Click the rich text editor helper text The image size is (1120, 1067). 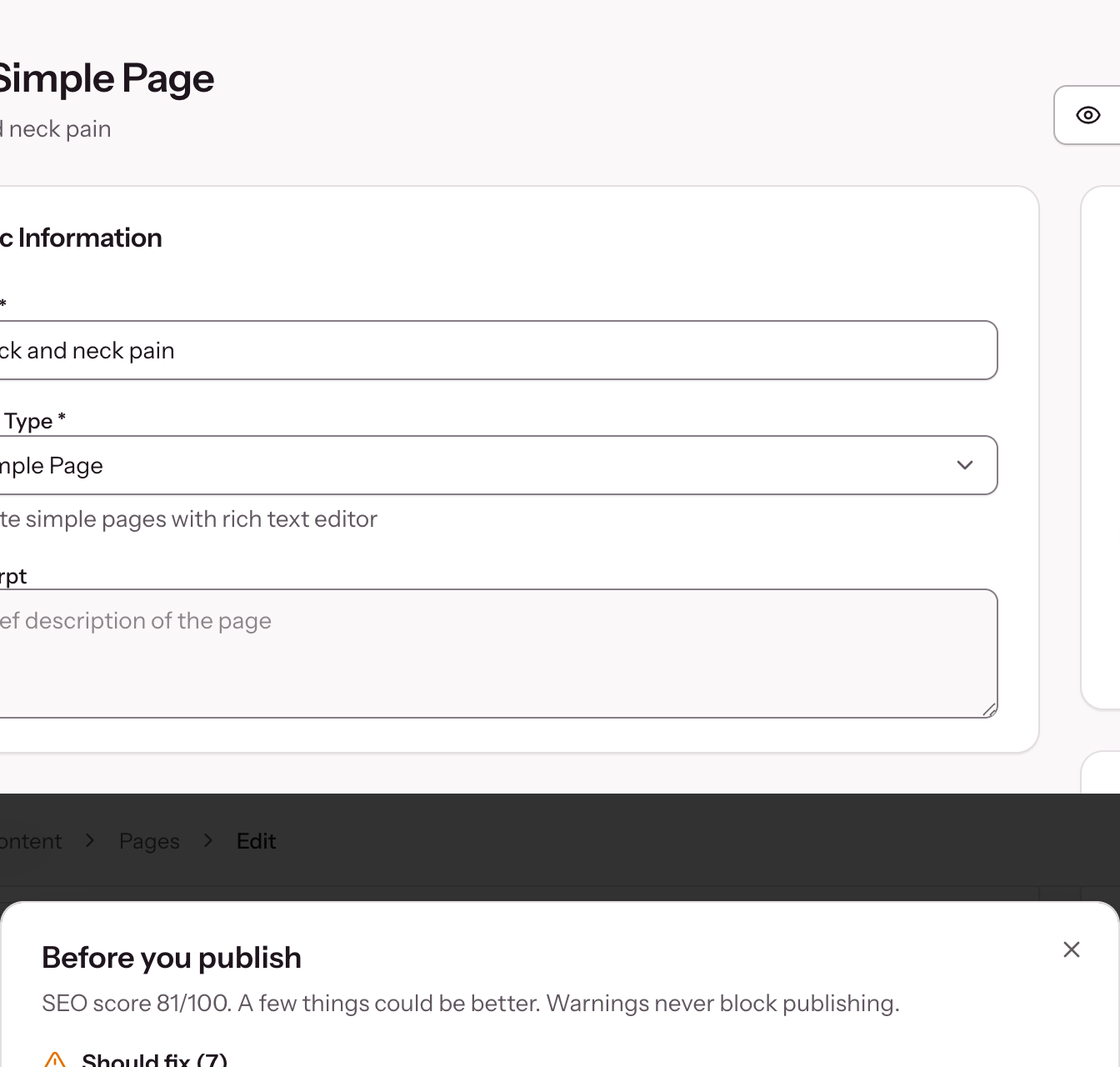tap(188, 518)
